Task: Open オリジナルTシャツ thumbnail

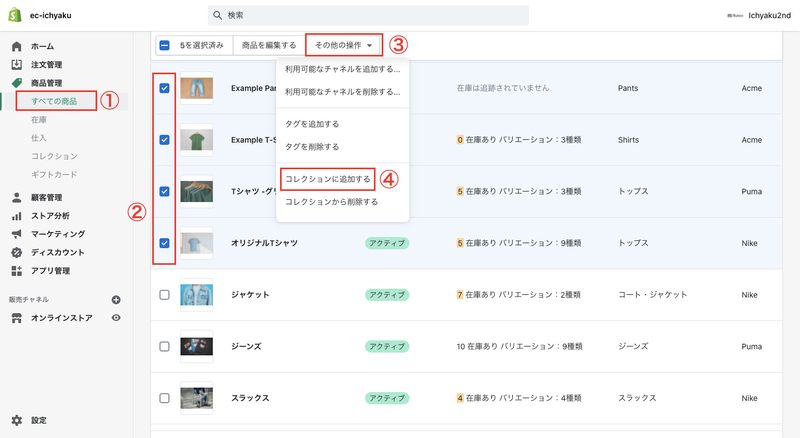Action: click(196, 243)
